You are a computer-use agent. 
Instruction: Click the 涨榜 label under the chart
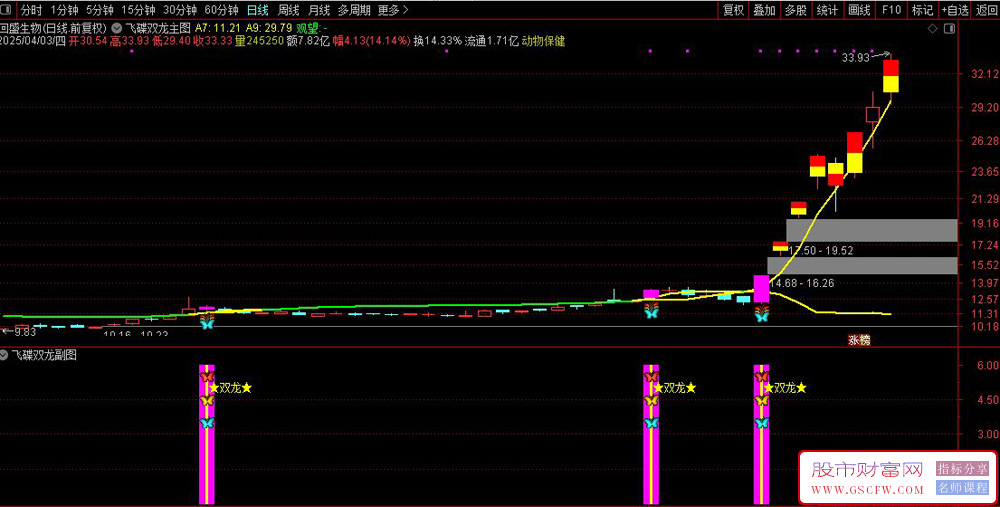pyautogui.click(x=858, y=340)
